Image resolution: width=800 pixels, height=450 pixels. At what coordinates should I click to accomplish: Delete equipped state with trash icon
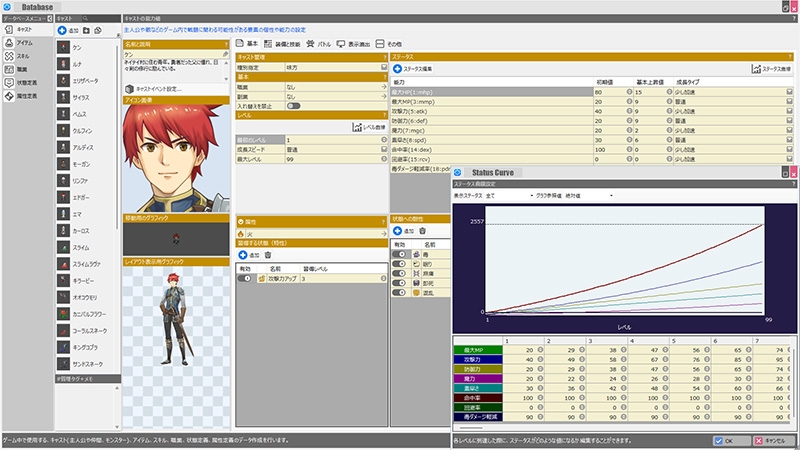coord(267,255)
